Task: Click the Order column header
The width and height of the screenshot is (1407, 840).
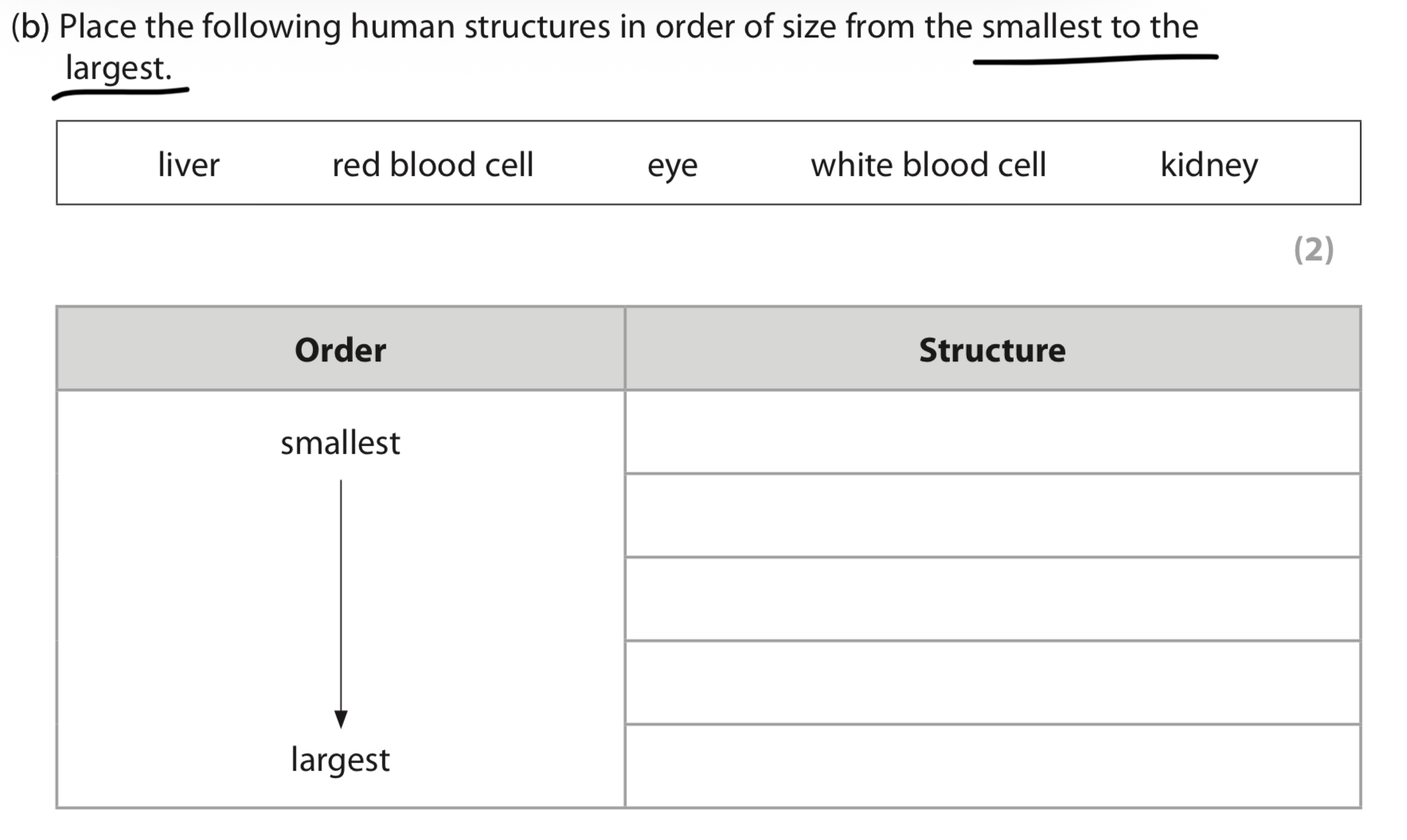Action: click(340, 350)
